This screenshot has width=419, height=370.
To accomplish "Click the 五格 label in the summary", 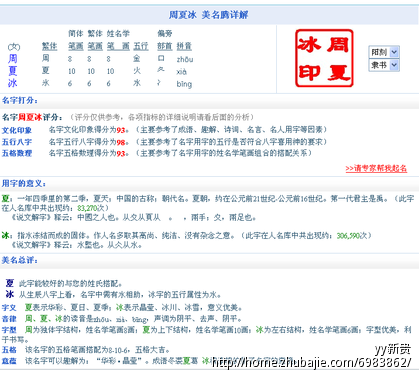I will pos(9,350).
